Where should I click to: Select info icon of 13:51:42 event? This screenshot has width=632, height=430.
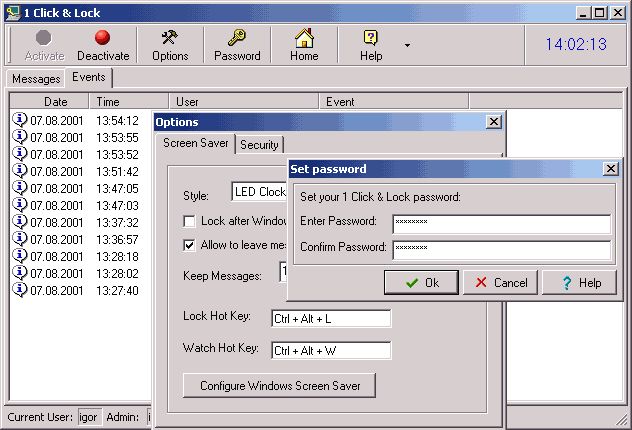coord(19,170)
